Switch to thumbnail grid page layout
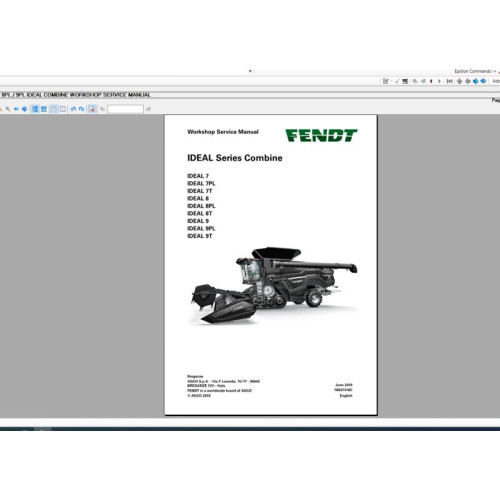Viewport: 500px width, 500px height. point(44,109)
